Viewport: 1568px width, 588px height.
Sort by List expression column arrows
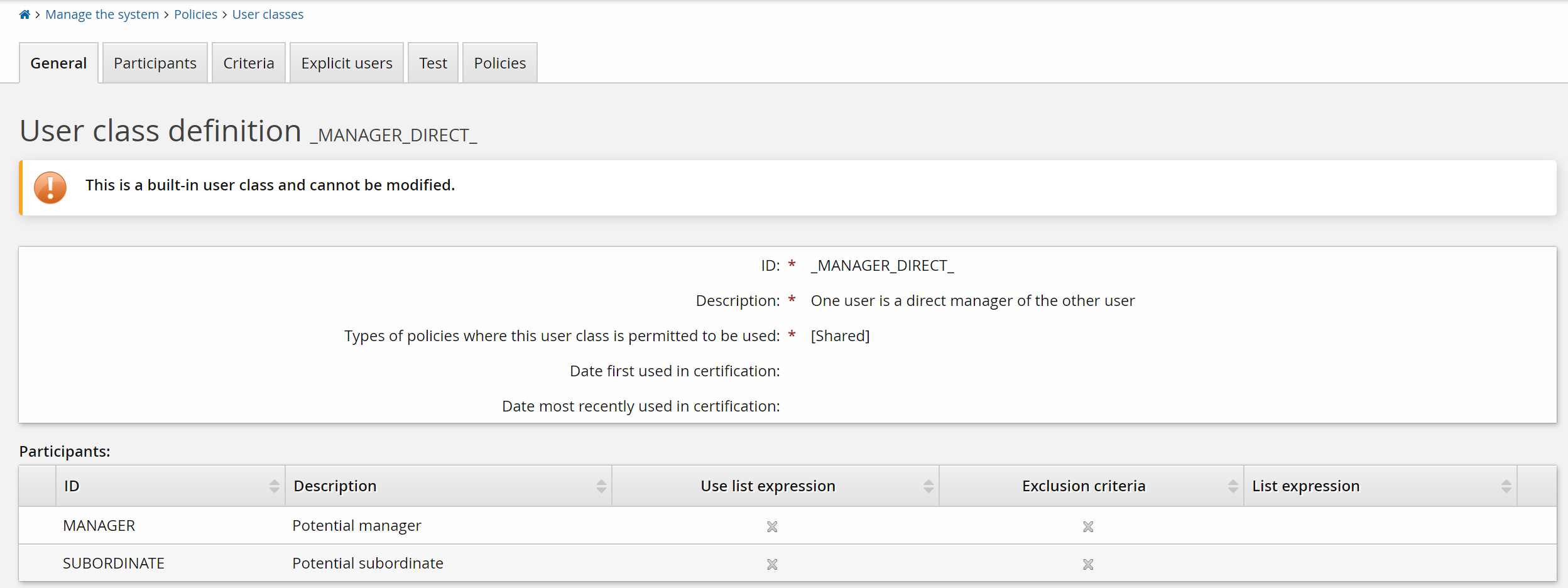point(1506,486)
